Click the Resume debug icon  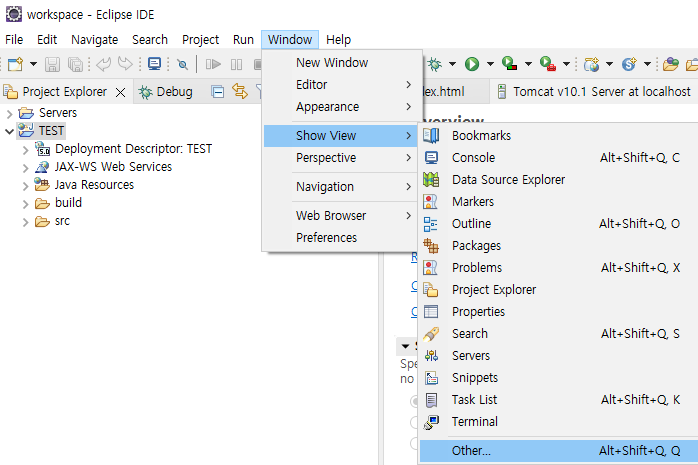(x=213, y=65)
